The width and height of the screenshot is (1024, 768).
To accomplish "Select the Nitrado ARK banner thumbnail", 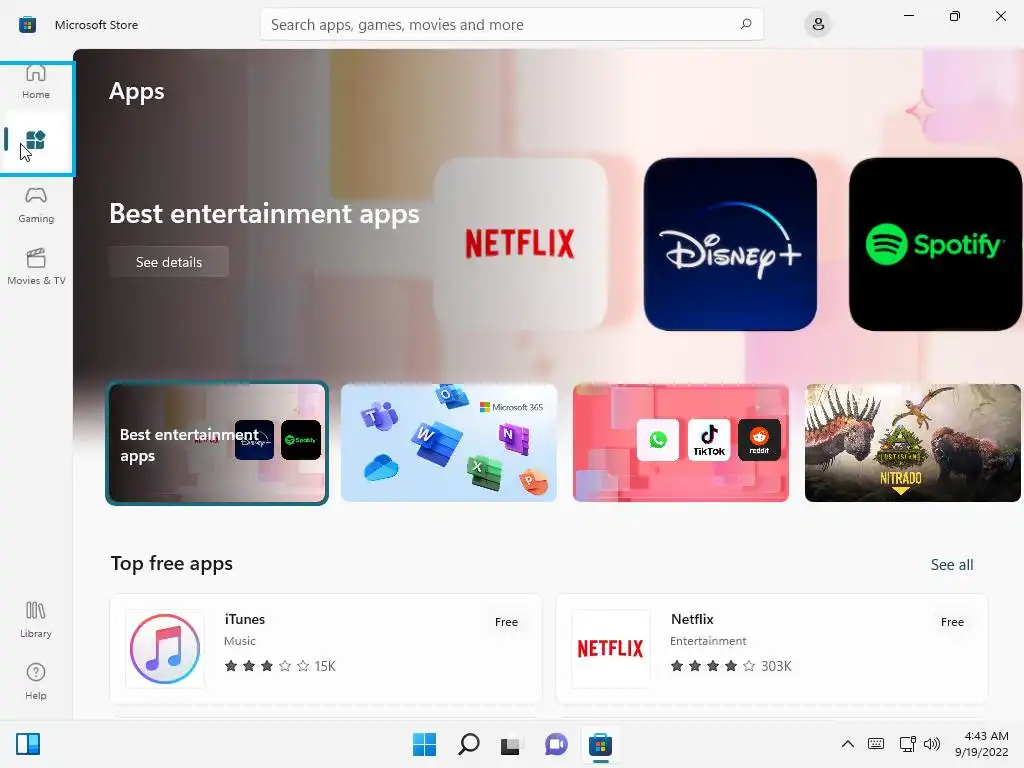I will coord(912,443).
